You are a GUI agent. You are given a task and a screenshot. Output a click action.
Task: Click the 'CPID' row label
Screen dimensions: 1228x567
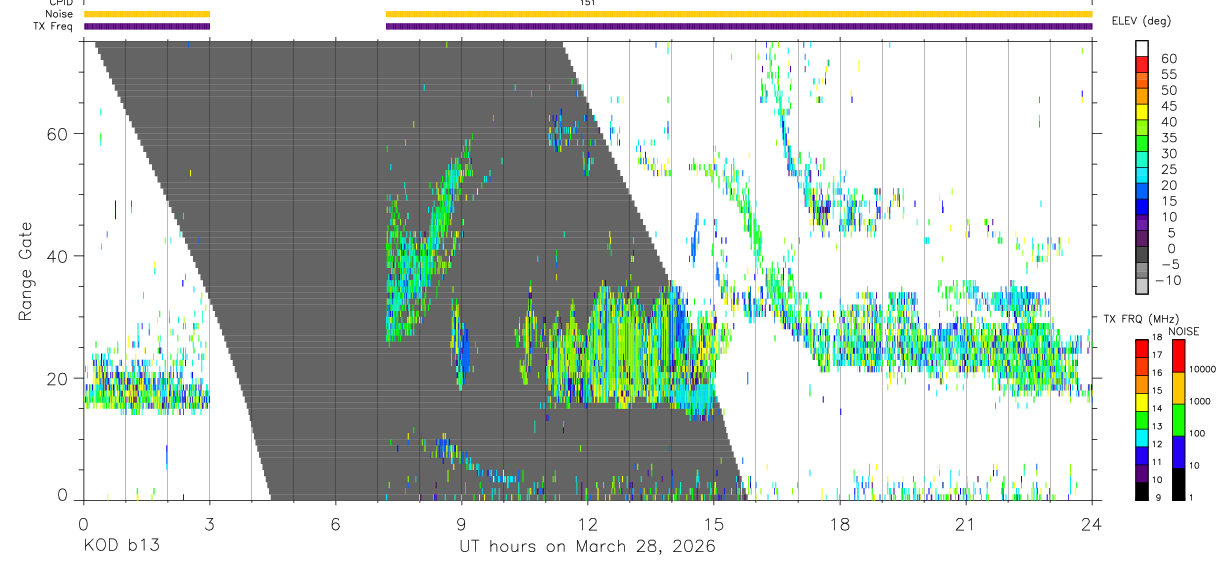tap(59, 3)
